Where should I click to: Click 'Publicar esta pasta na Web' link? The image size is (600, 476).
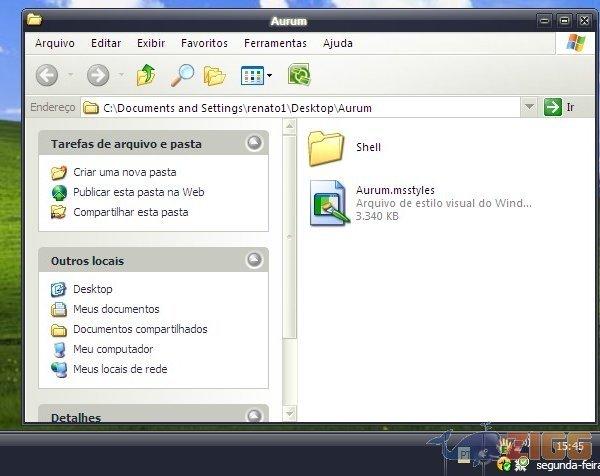tap(139, 192)
